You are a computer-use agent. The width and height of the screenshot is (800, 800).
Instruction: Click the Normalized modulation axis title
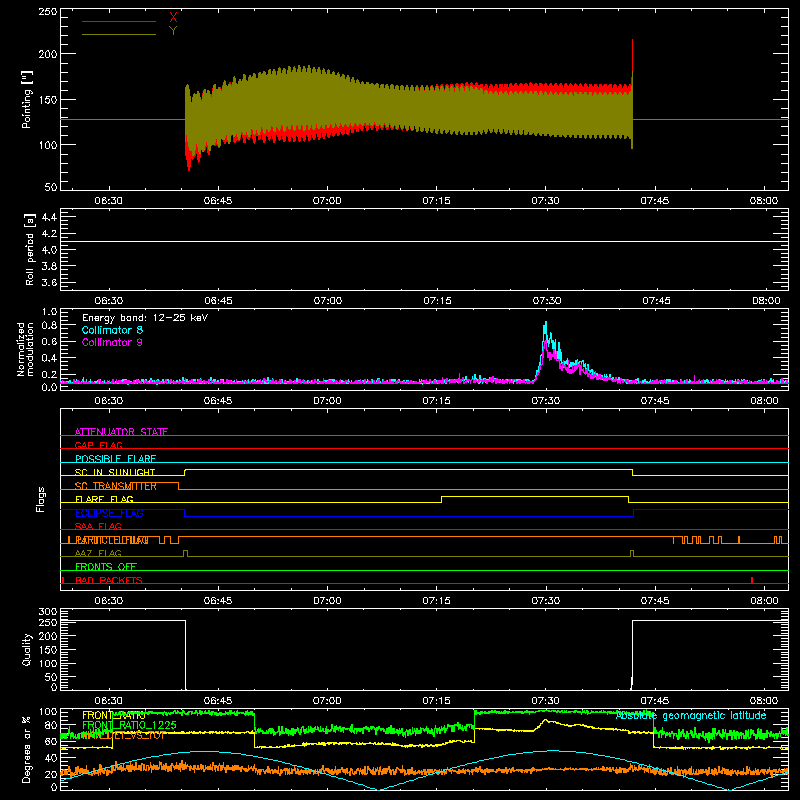(x=26, y=349)
